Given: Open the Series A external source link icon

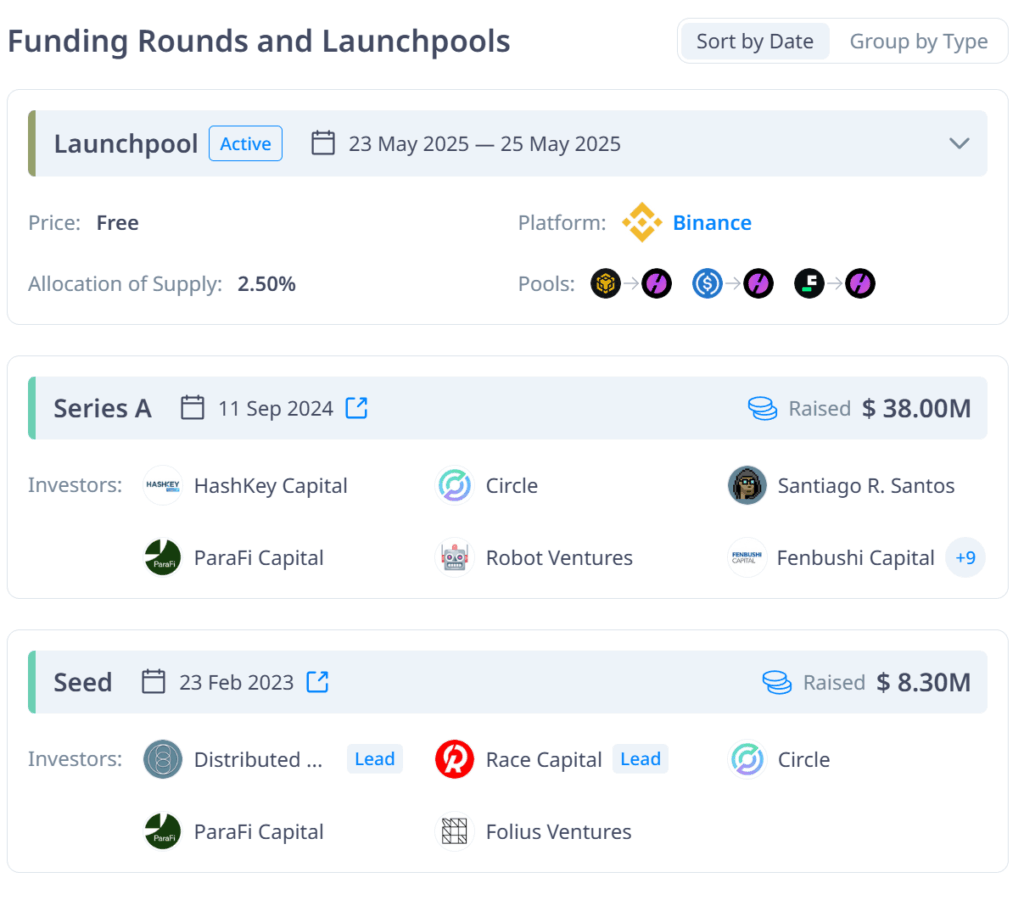Looking at the screenshot, I should pyautogui.click(x=357, y=408).
